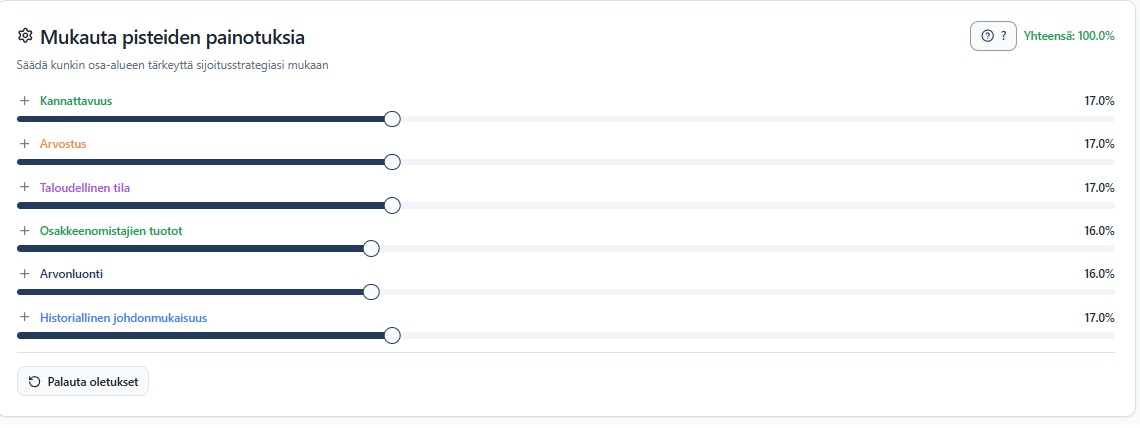
Task: Click the settings gear icon beside the title
Action: [26, 37]
